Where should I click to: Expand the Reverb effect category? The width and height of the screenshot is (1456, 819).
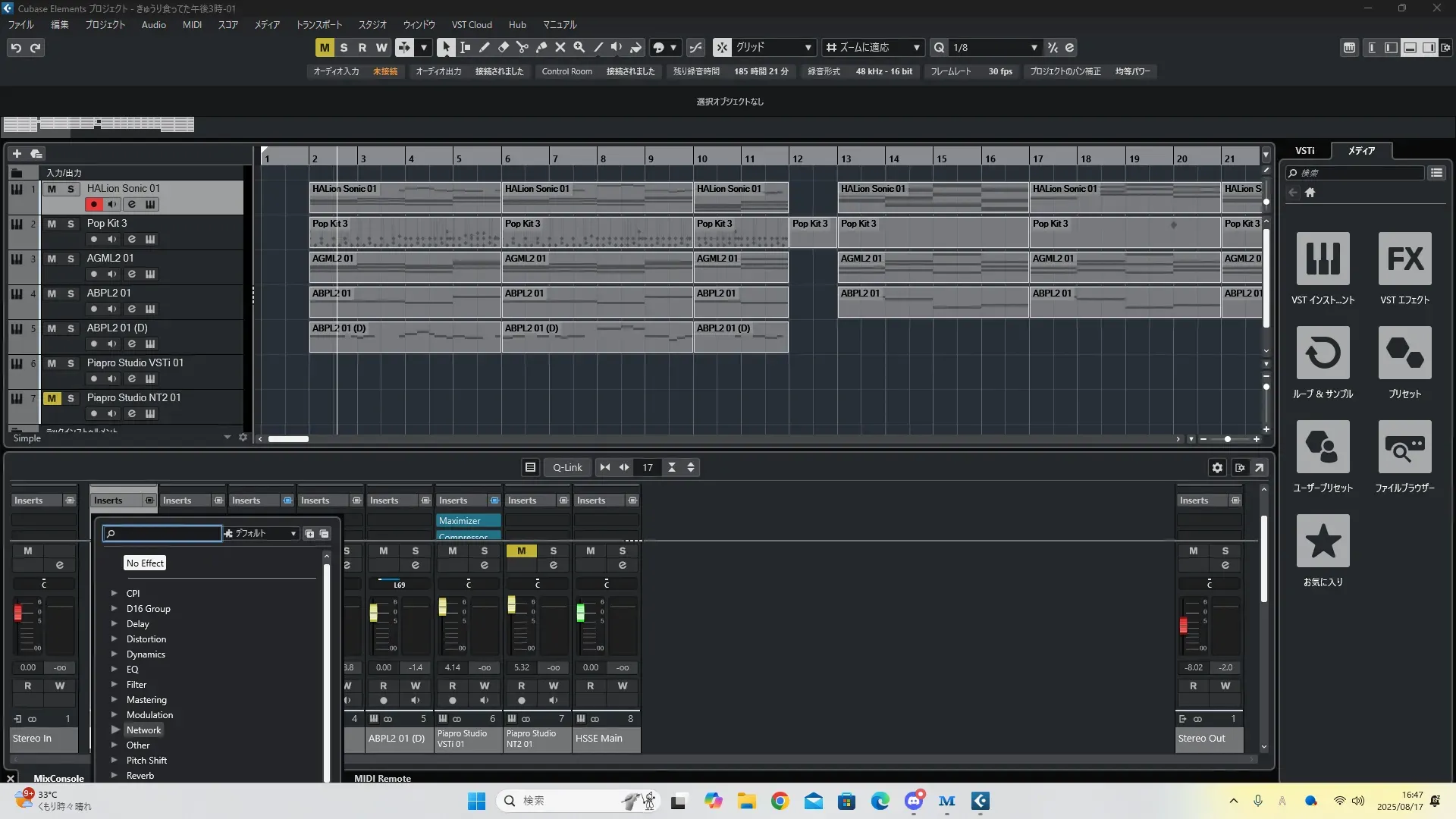click(x=115, y=776)
